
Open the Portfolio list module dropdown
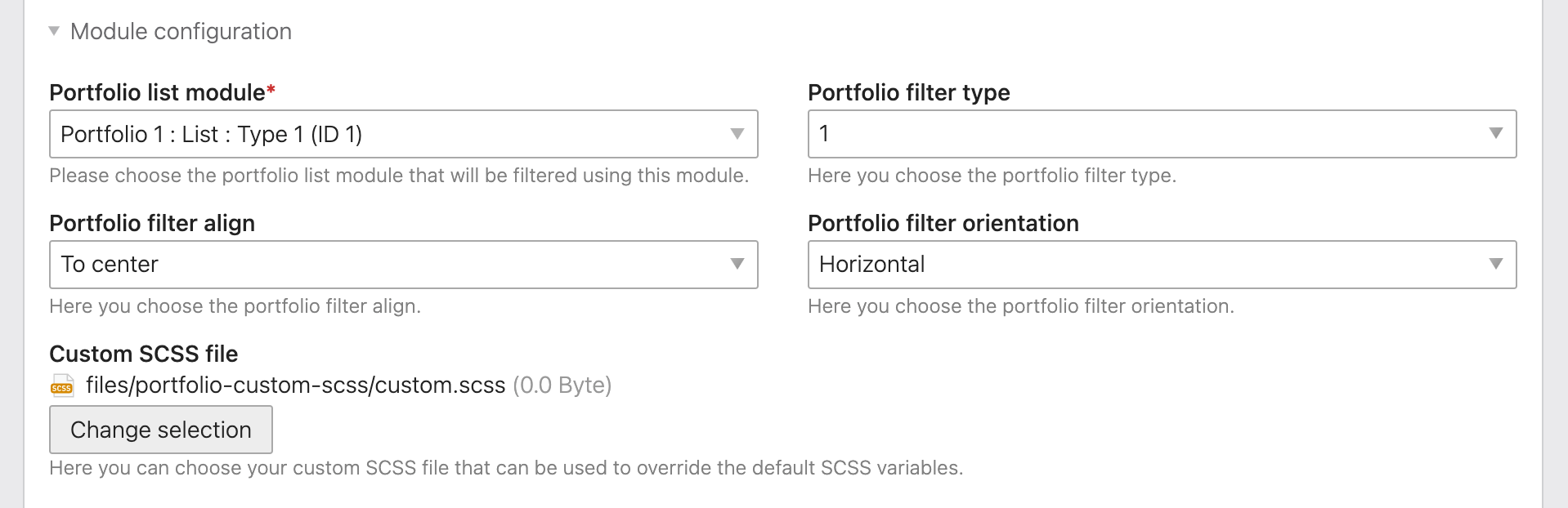click(x=404, y=133)
